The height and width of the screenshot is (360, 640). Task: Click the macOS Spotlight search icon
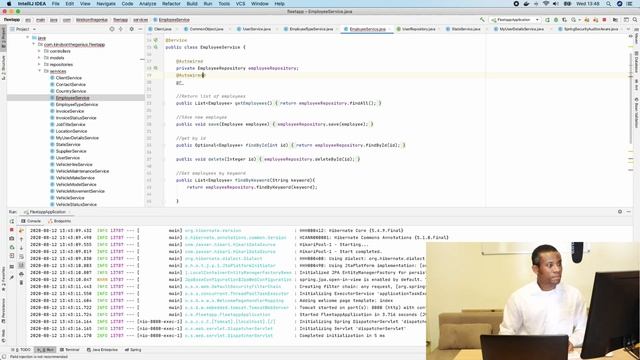pyautogui.click(x=608, y=4)
